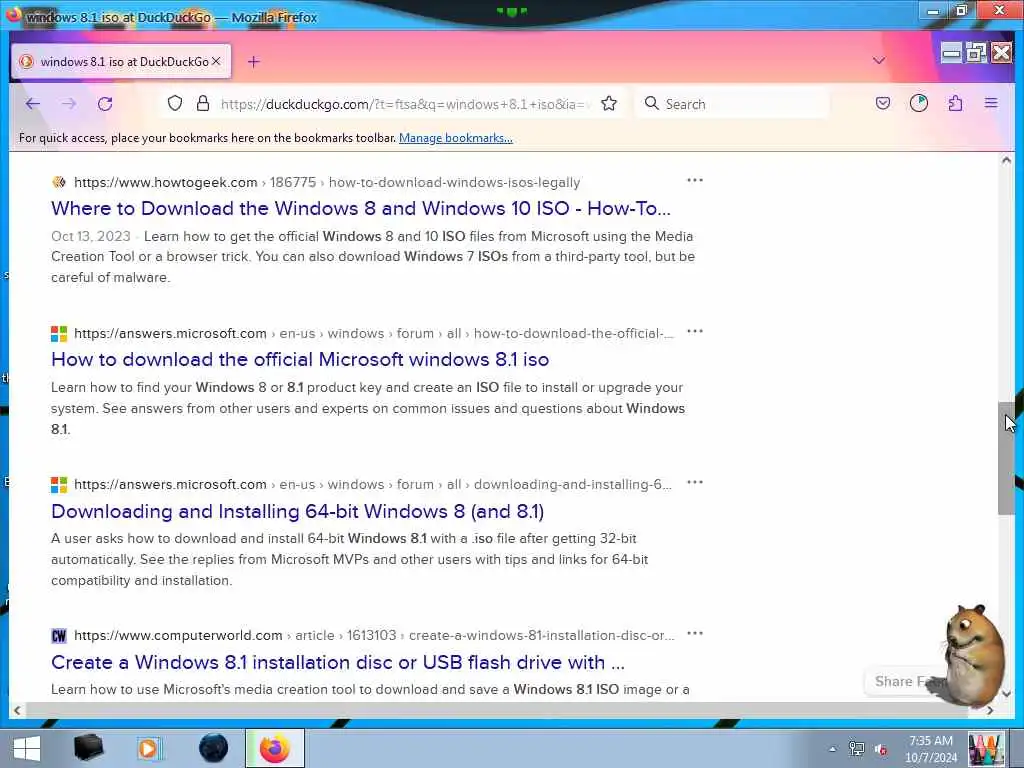Open more options for howtogeek result
Image resolution: width=1024 pixels, height=768 pixels.
(695, 180)
